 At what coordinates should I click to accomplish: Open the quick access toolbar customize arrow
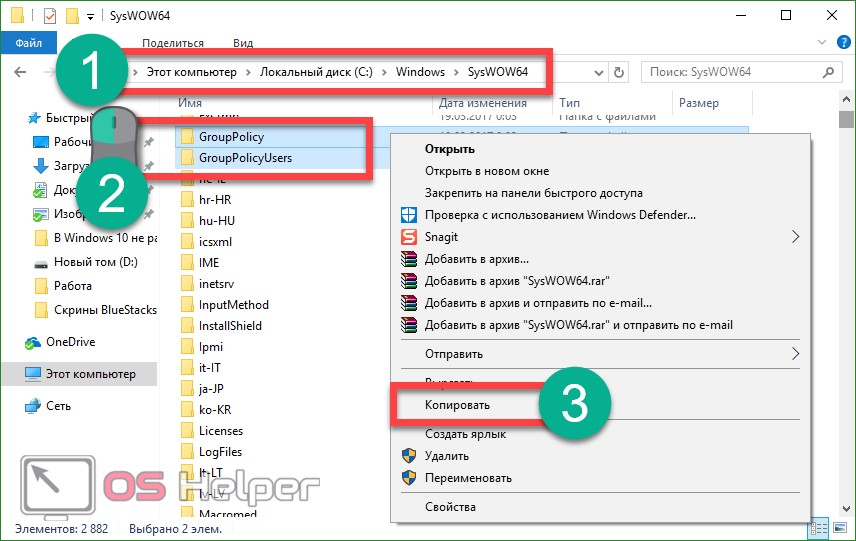[91, 17]
